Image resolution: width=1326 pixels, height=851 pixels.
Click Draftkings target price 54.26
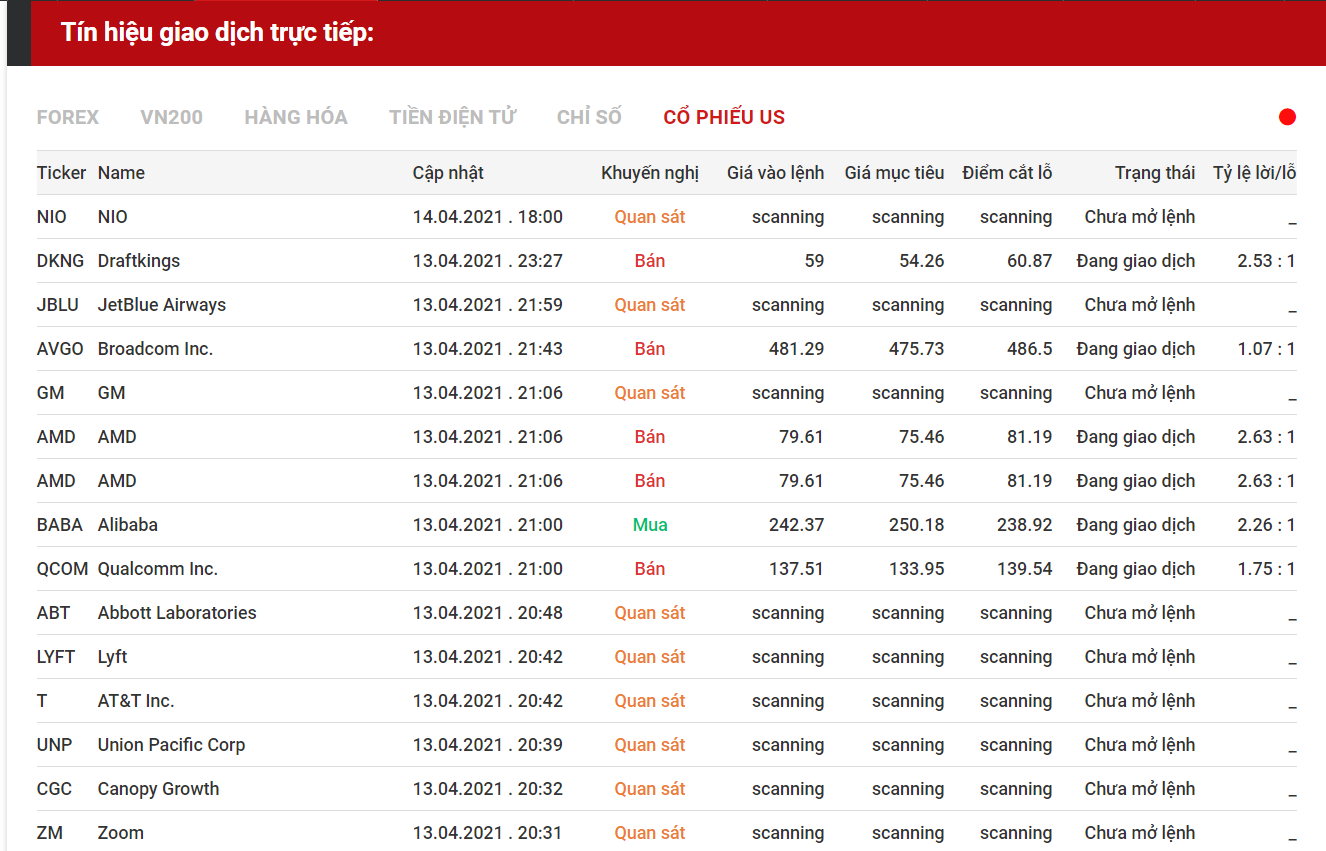922,261
